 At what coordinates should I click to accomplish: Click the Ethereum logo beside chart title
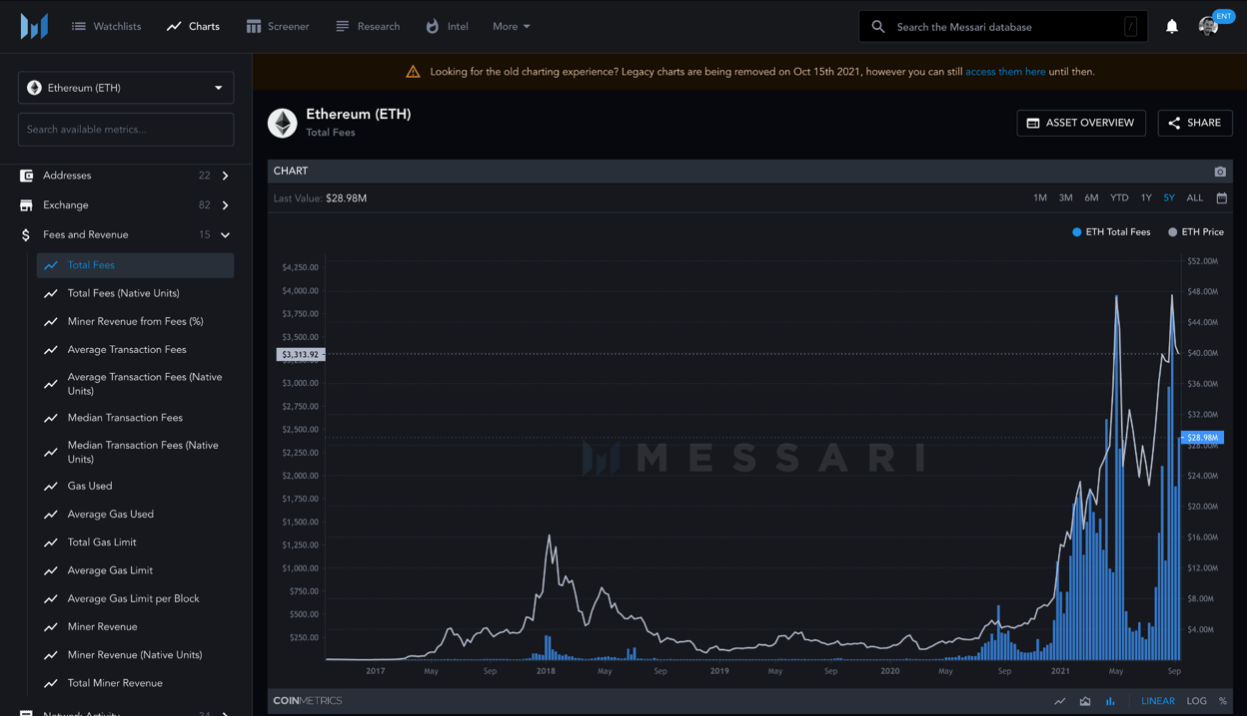coord(283,123)
